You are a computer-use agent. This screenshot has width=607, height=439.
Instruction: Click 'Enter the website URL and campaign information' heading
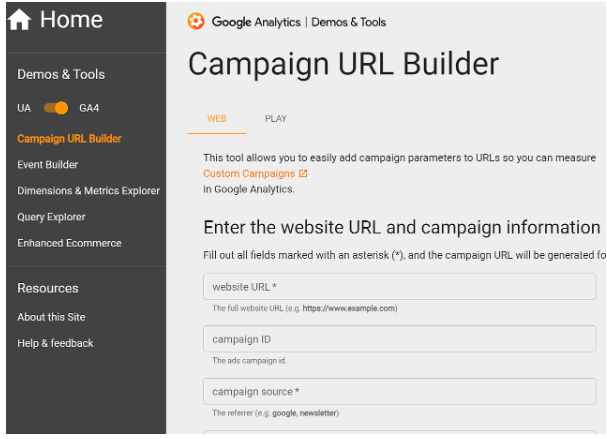point(402,227)
